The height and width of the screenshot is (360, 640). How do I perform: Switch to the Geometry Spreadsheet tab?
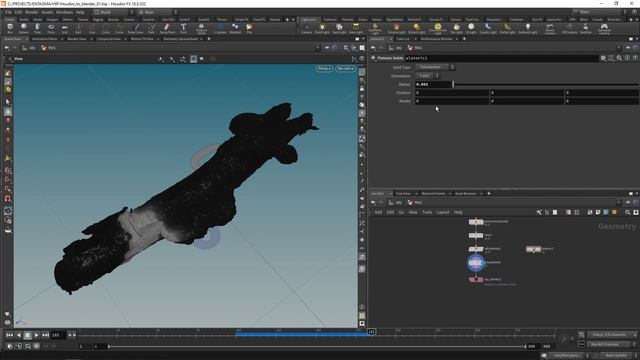click(180, 39)
